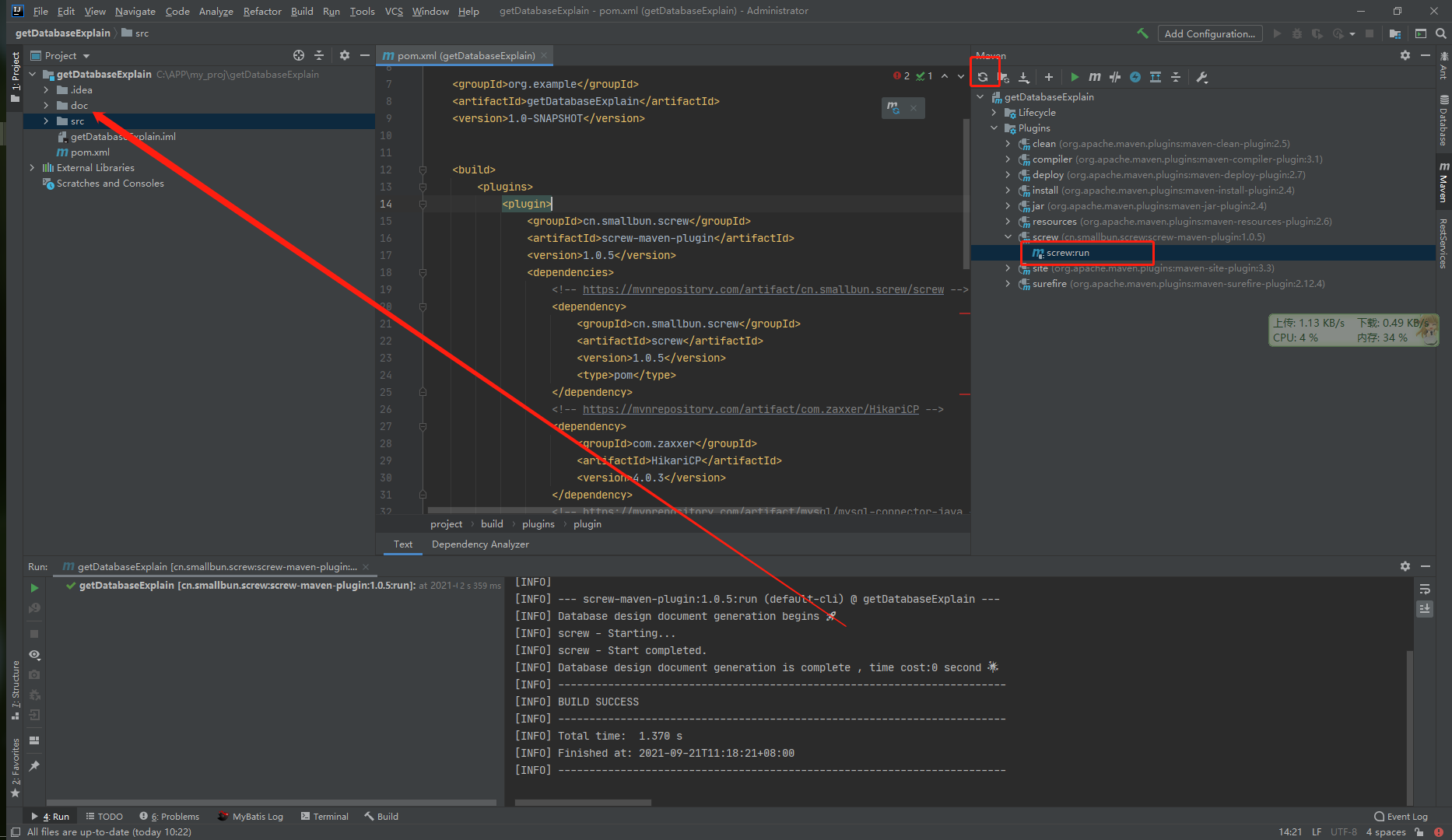1452x840 pixels.
Task: Expand the compiler plugin node
Action: pyautogui.click(x=1008, y=159)
